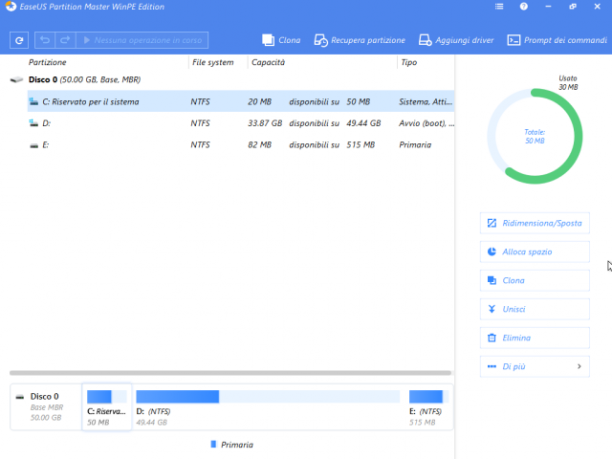Minimize the EaseUS window
Viewport: 612px width, 459px height.
click(548, 7)
